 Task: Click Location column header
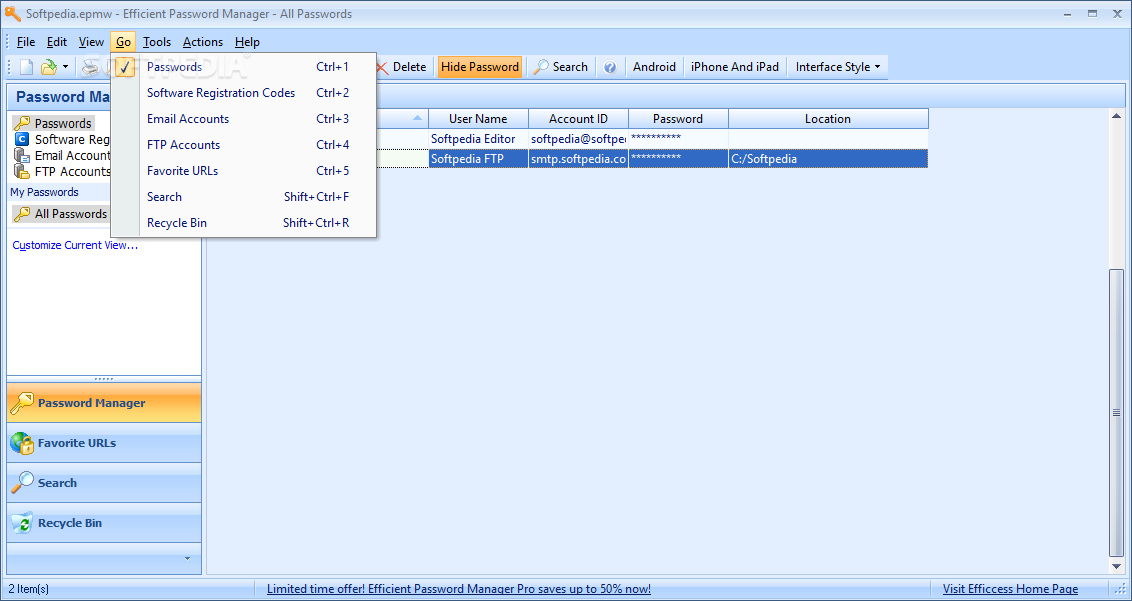828,118
